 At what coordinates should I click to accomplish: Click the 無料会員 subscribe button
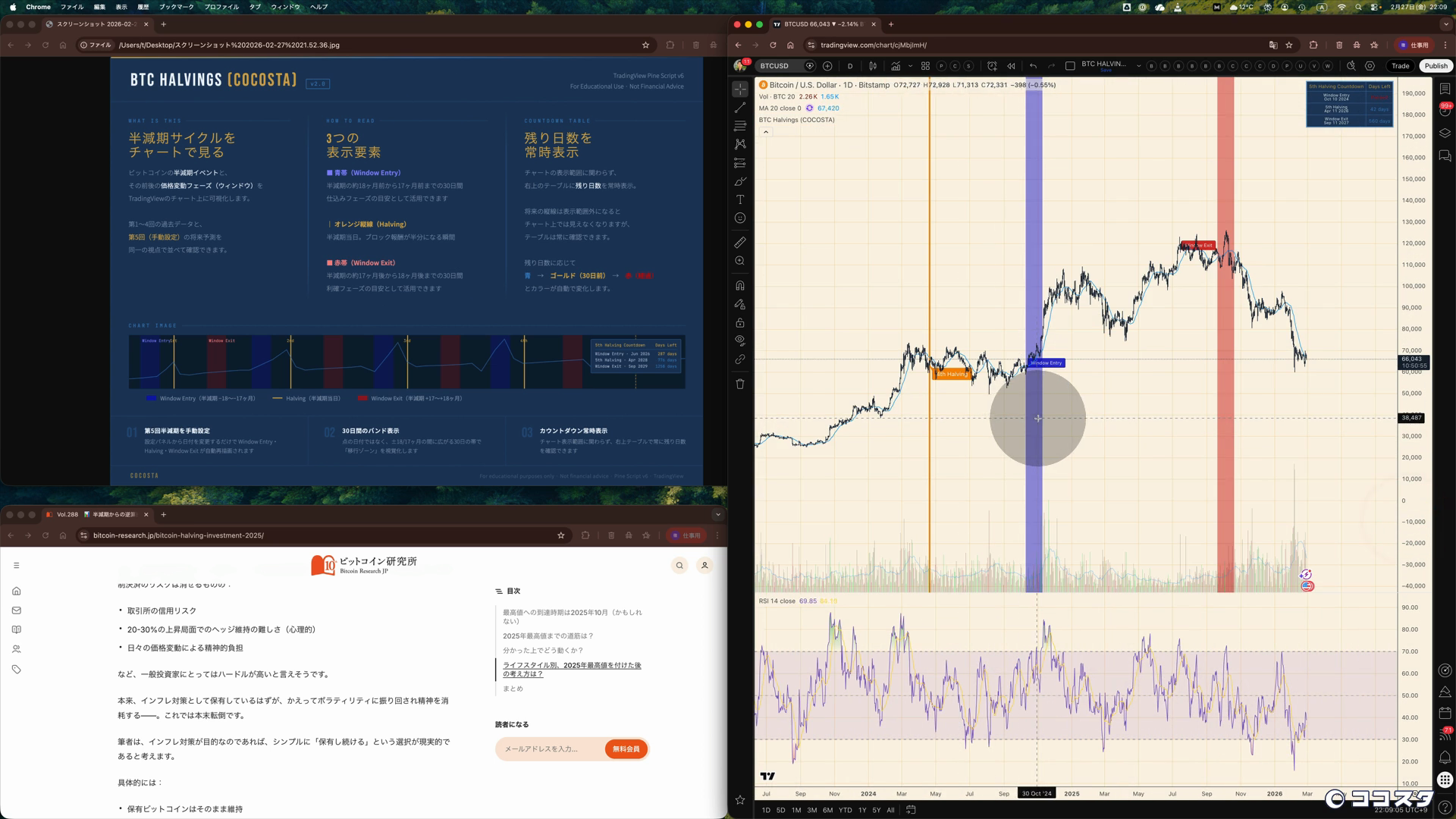click(626, 749)
